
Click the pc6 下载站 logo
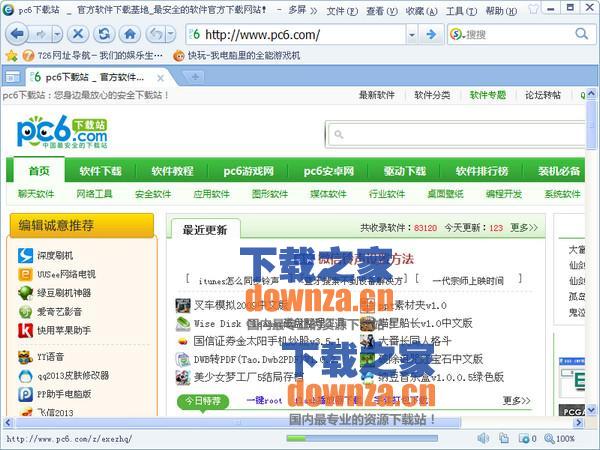[62, 132]
